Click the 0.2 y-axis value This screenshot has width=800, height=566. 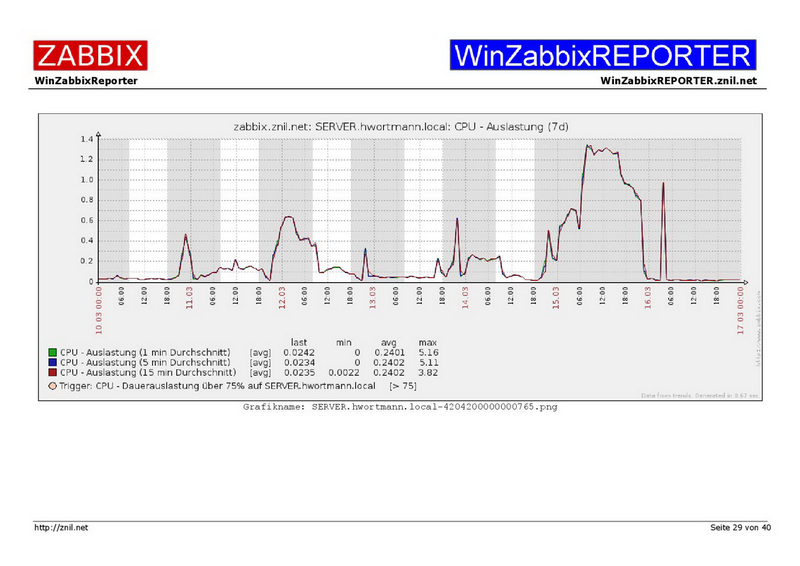coord(87,261)
